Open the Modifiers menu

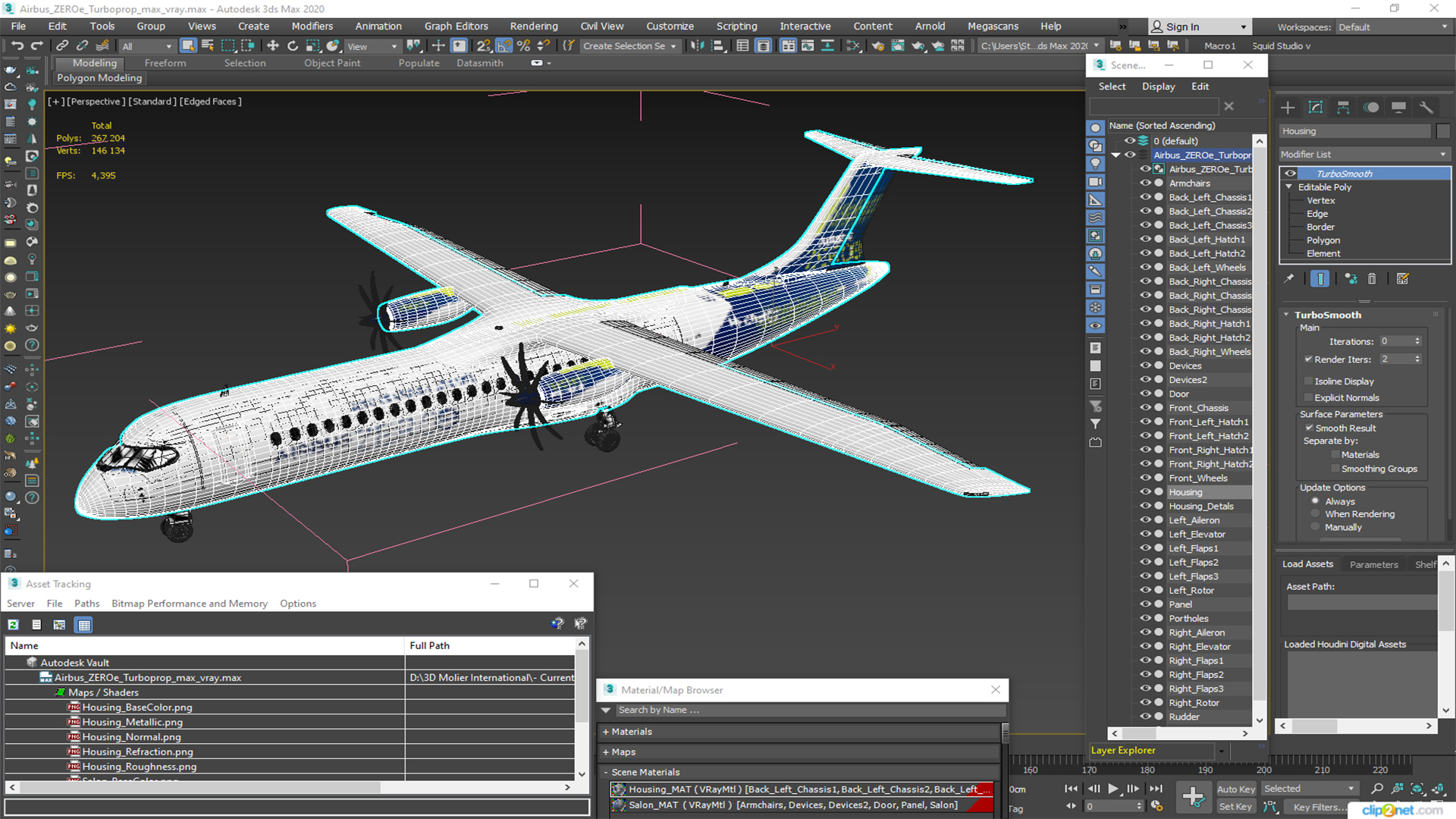pyautogui.click(x=312, y=26)
